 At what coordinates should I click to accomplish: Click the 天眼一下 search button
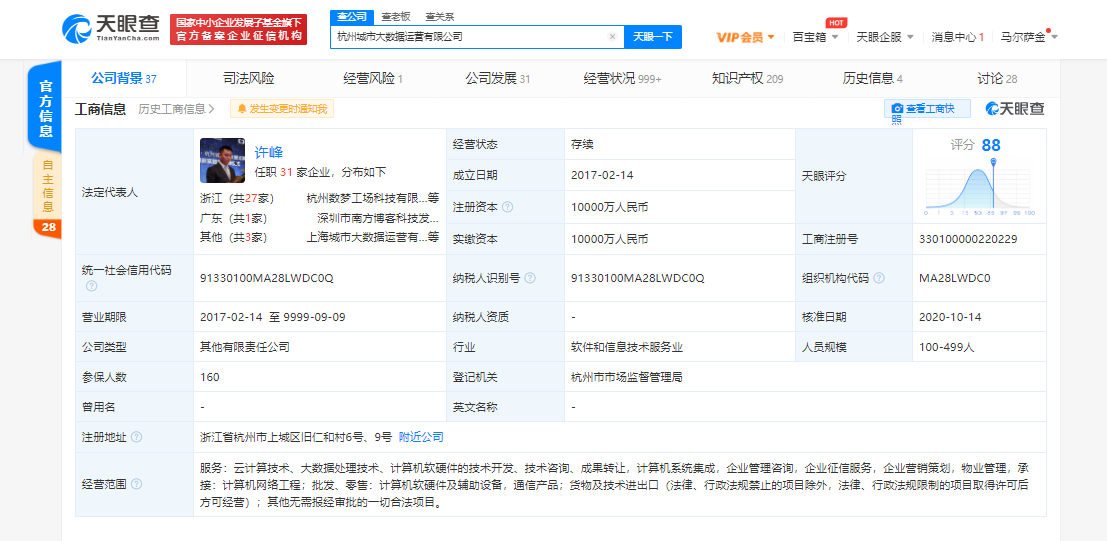(x=652, y=37)
